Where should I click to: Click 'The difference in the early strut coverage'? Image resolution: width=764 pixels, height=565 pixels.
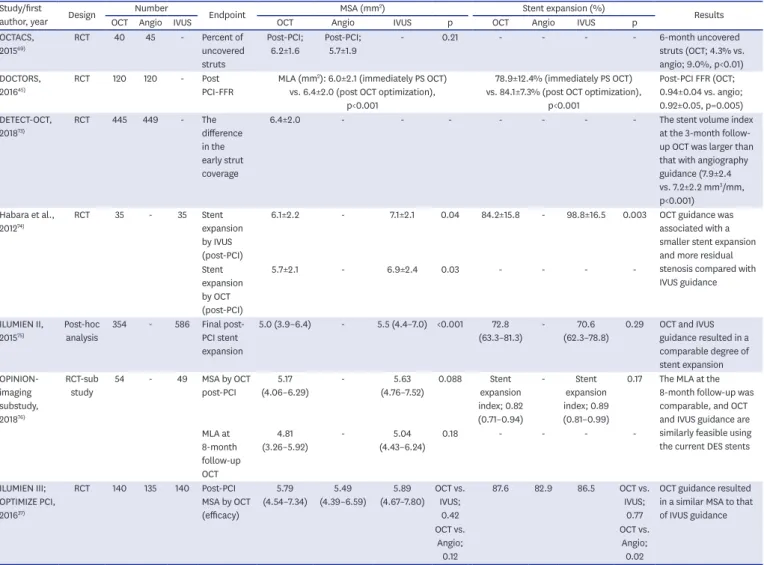[x=223, y=147]
